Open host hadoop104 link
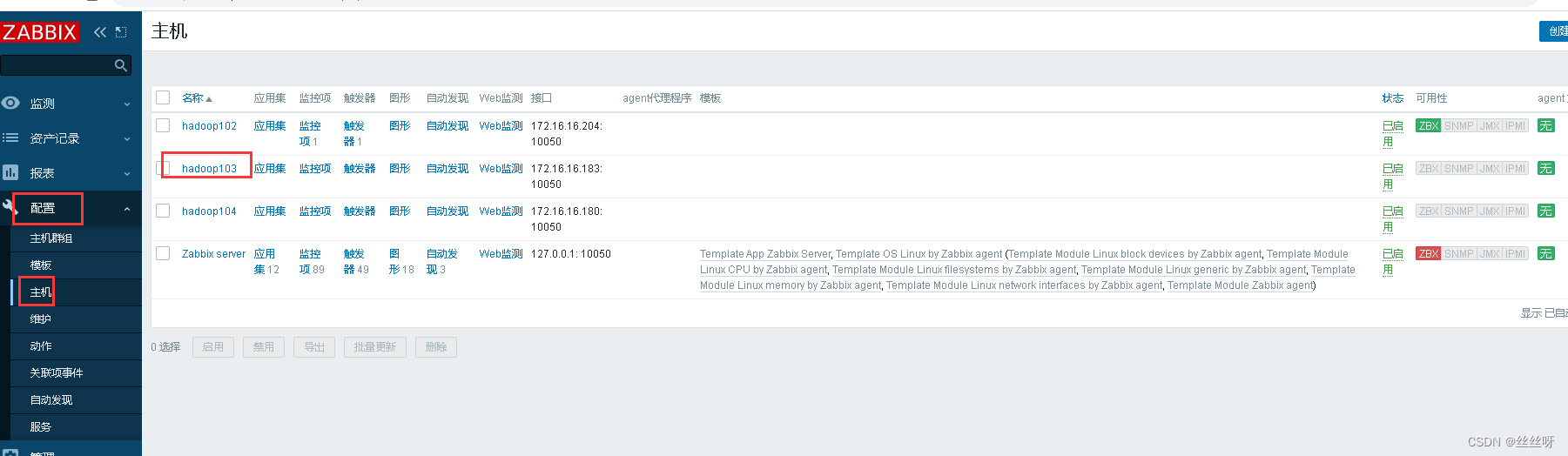Image resolution: width=1568 pixels, height=456 pixels. tap(209, 211)
